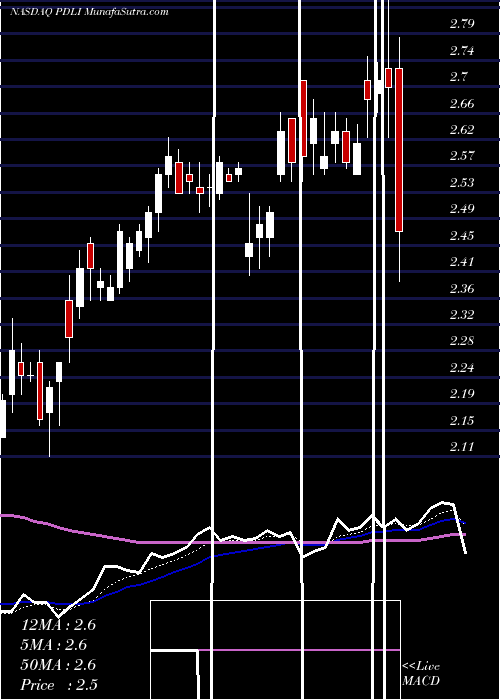Click the 2.79 price axis label
500x700 pixels.
pos(462,24)
